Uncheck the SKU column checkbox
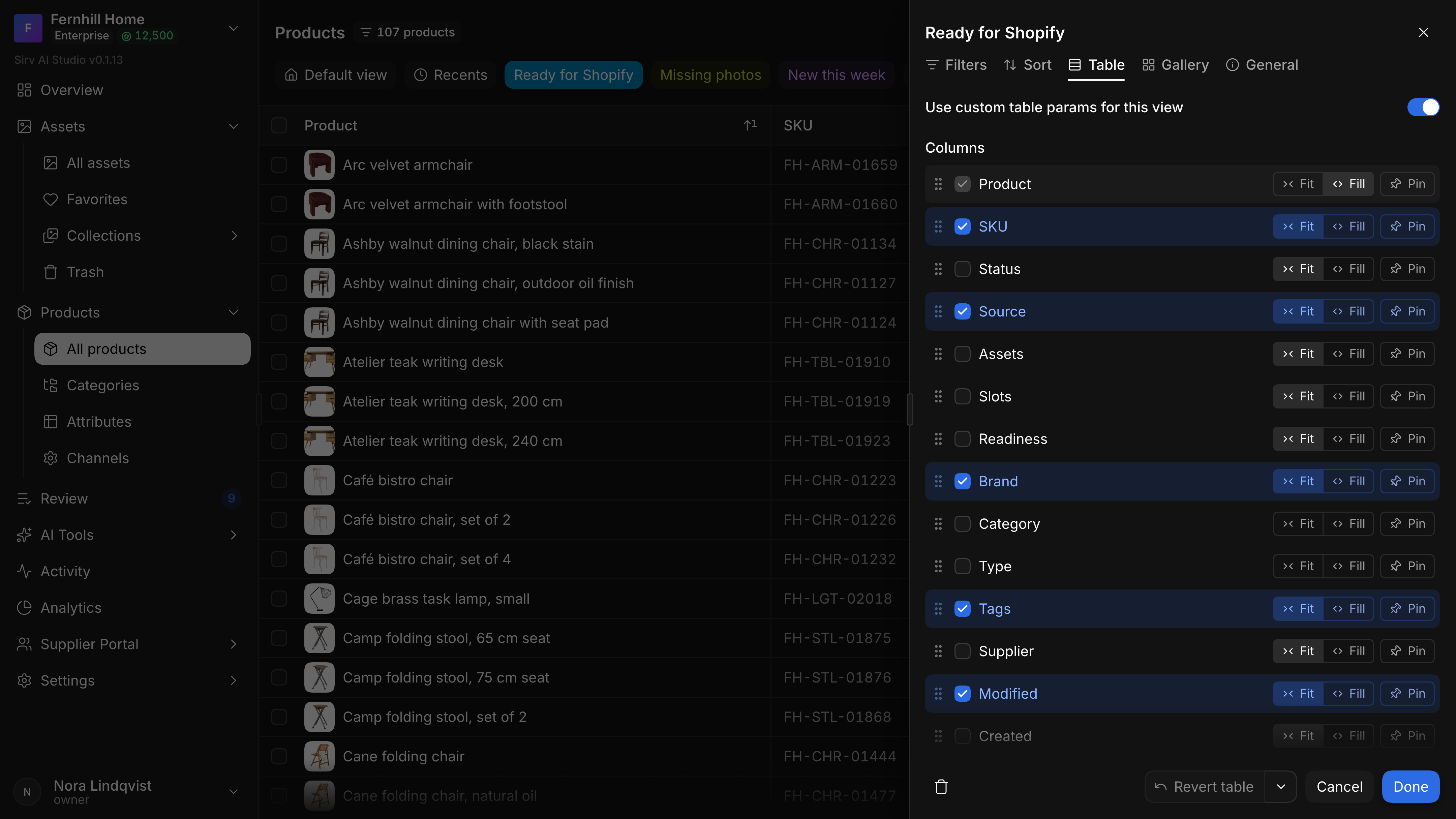Screen dimensions: 1456x819 (x=963, y=226)
